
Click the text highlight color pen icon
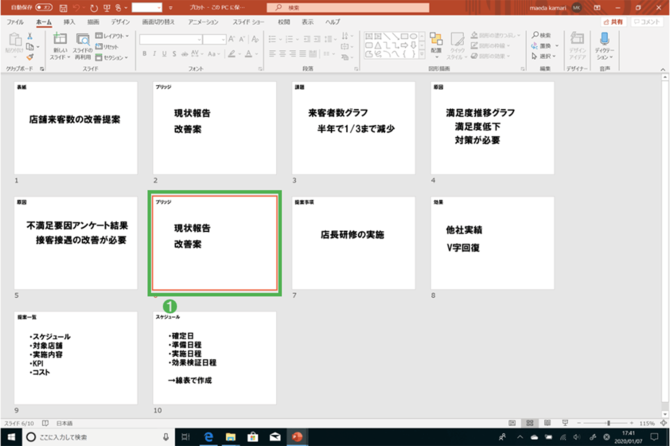pos(232,54)
